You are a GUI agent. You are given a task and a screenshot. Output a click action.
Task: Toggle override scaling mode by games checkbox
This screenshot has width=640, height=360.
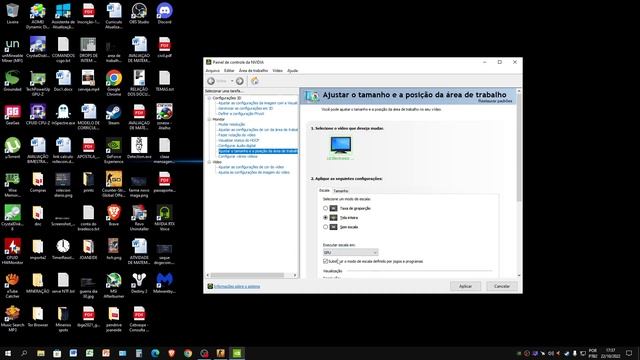tap(325, 261)
